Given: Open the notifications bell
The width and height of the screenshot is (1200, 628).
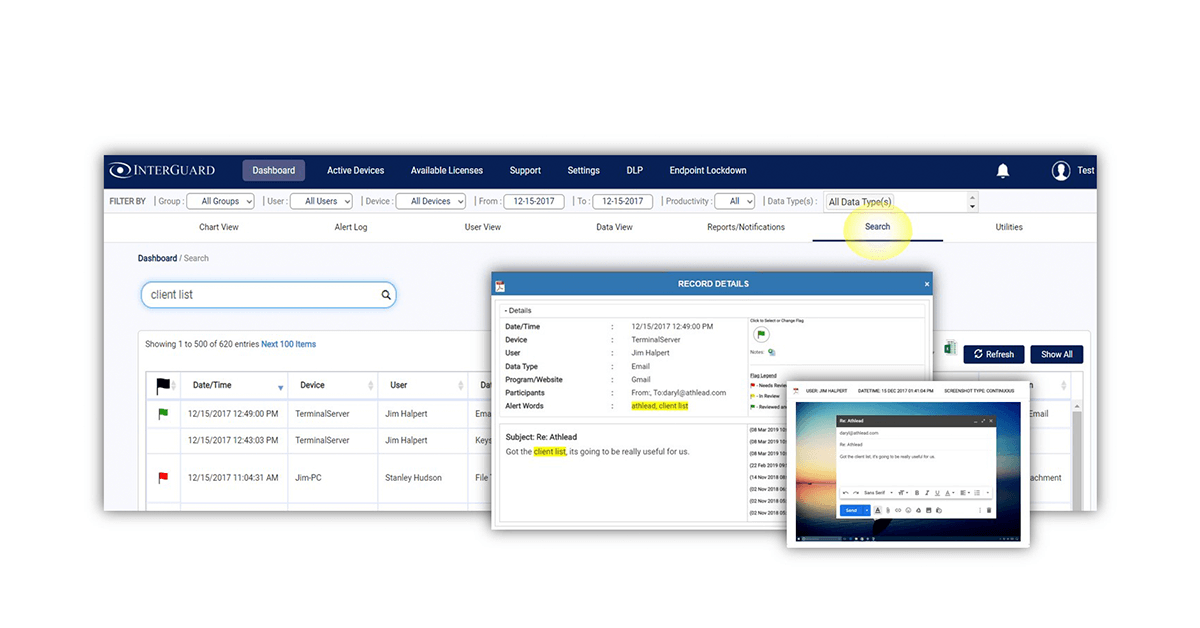Looking at the screenshot, I should (1003, 171).
